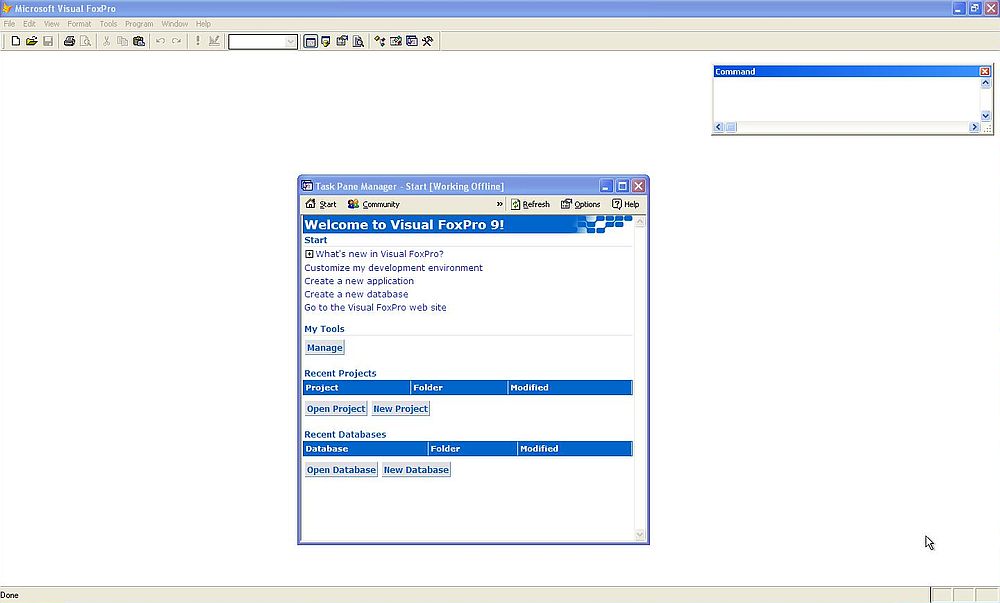Click the Open folder toolbar icon
Viewport: 1000px width, 603px height.
click(x=31, y=41)
